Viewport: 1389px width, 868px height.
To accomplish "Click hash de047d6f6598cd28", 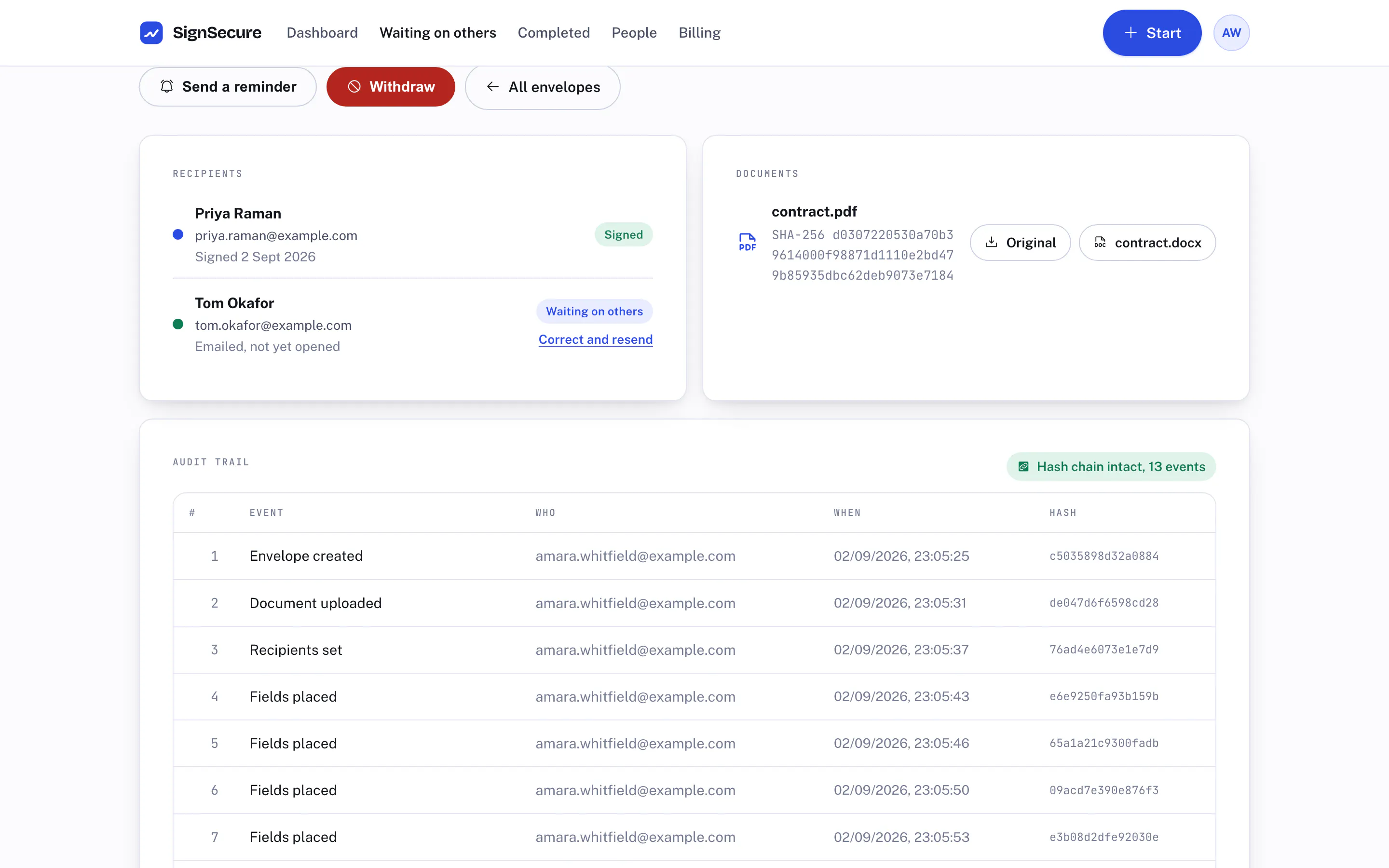I will 1104,603.
